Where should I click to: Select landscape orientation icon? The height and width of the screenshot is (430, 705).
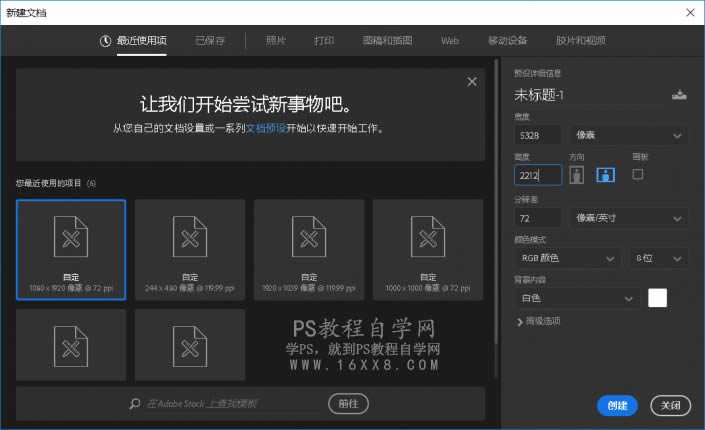[605, 175]
